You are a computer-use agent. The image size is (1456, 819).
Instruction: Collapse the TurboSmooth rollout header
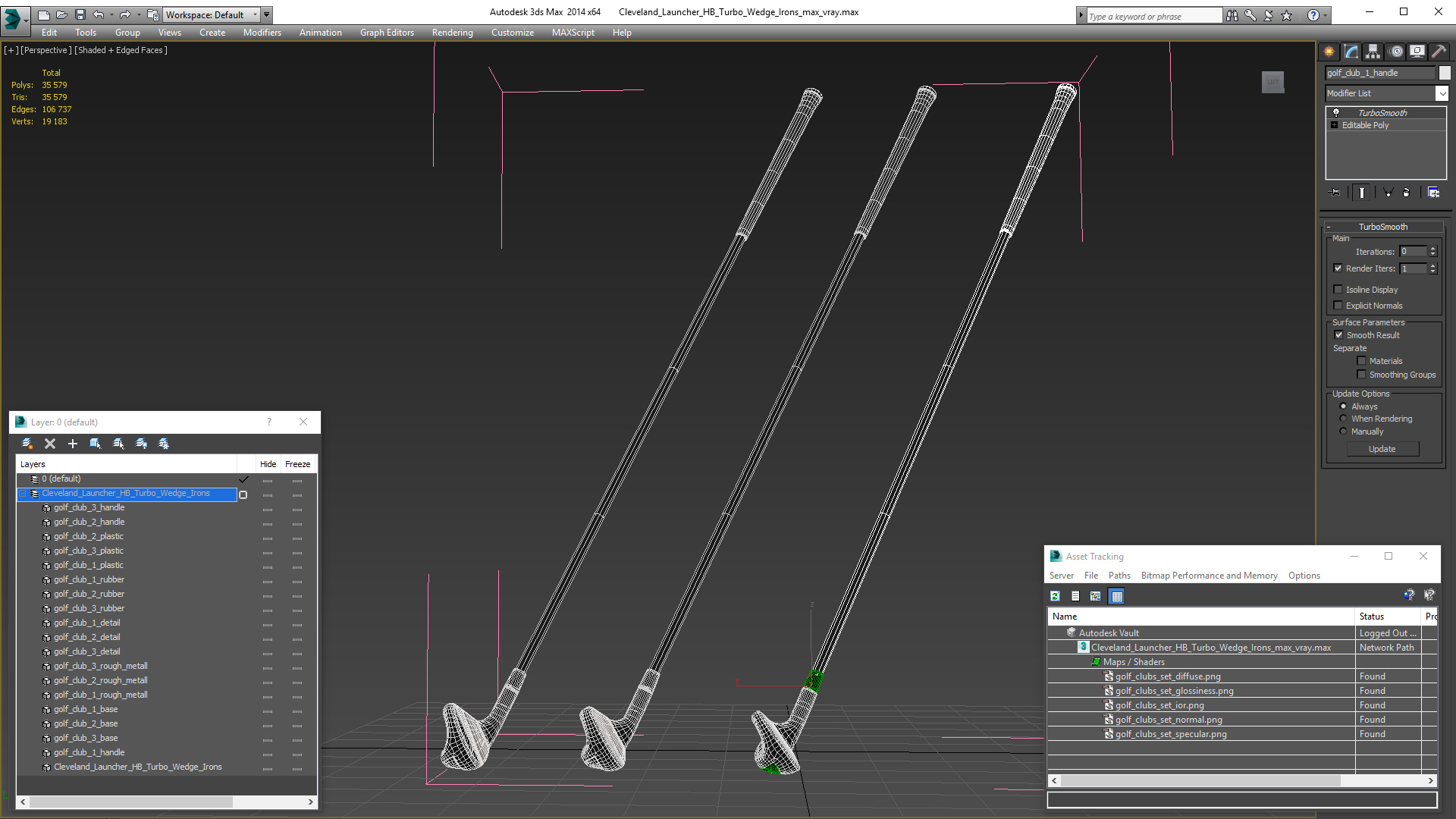(1383, 227)
